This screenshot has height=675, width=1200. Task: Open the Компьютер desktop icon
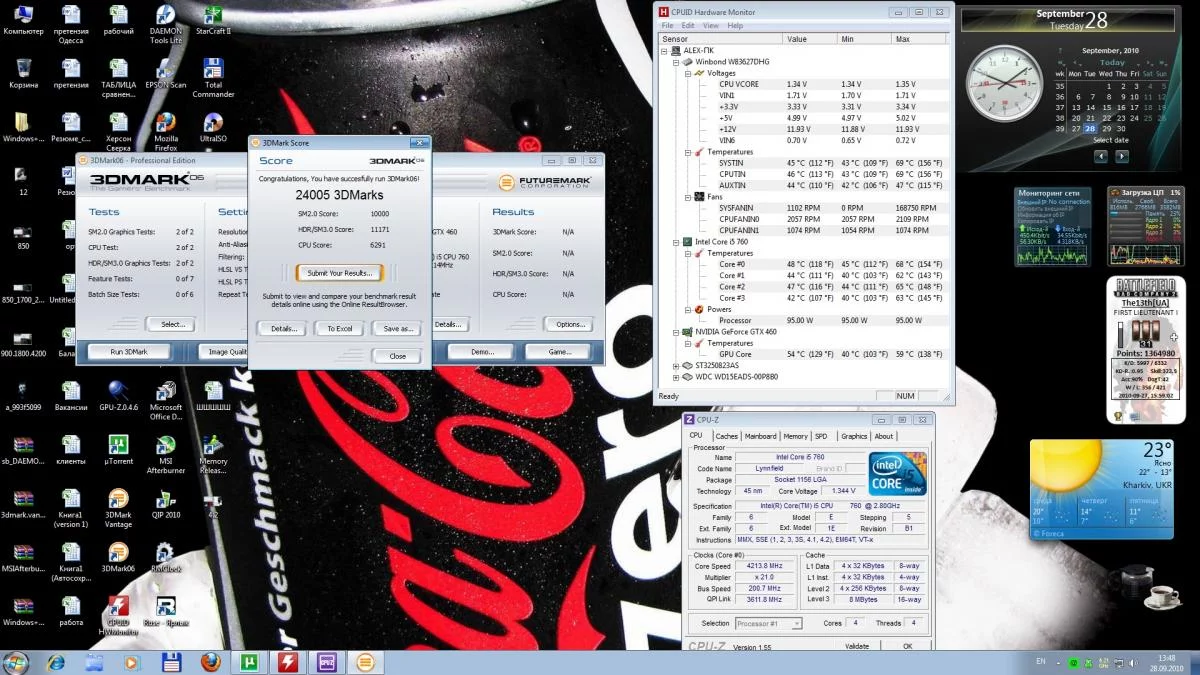[x=24, y=20]
